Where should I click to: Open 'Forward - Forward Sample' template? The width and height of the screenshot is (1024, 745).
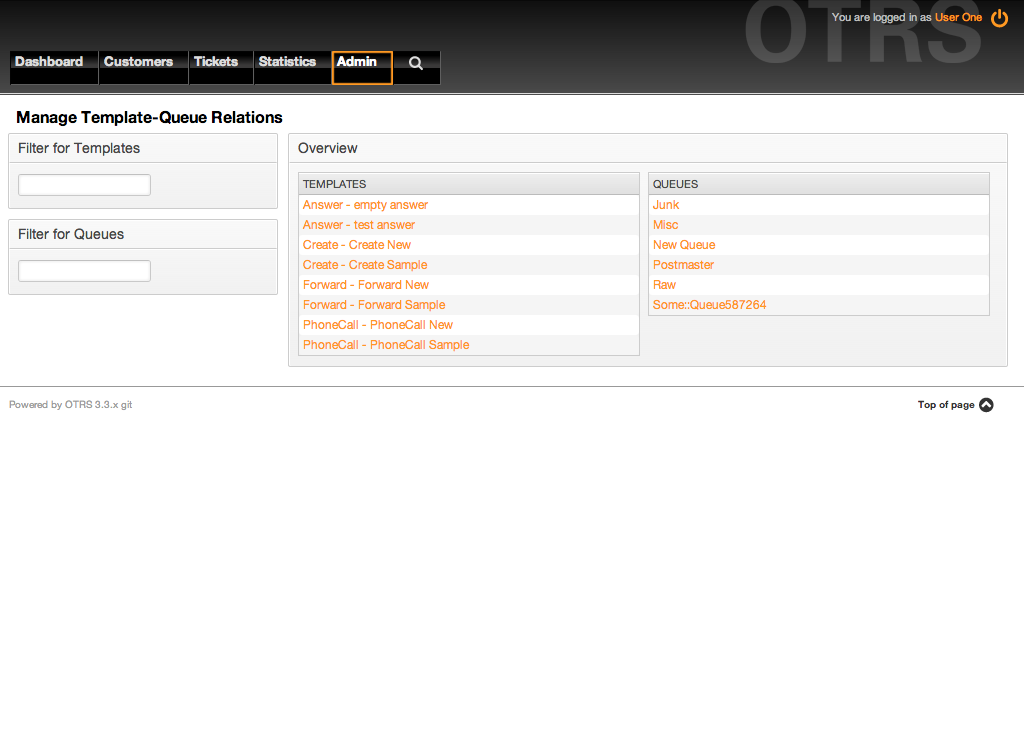[374, 305]
